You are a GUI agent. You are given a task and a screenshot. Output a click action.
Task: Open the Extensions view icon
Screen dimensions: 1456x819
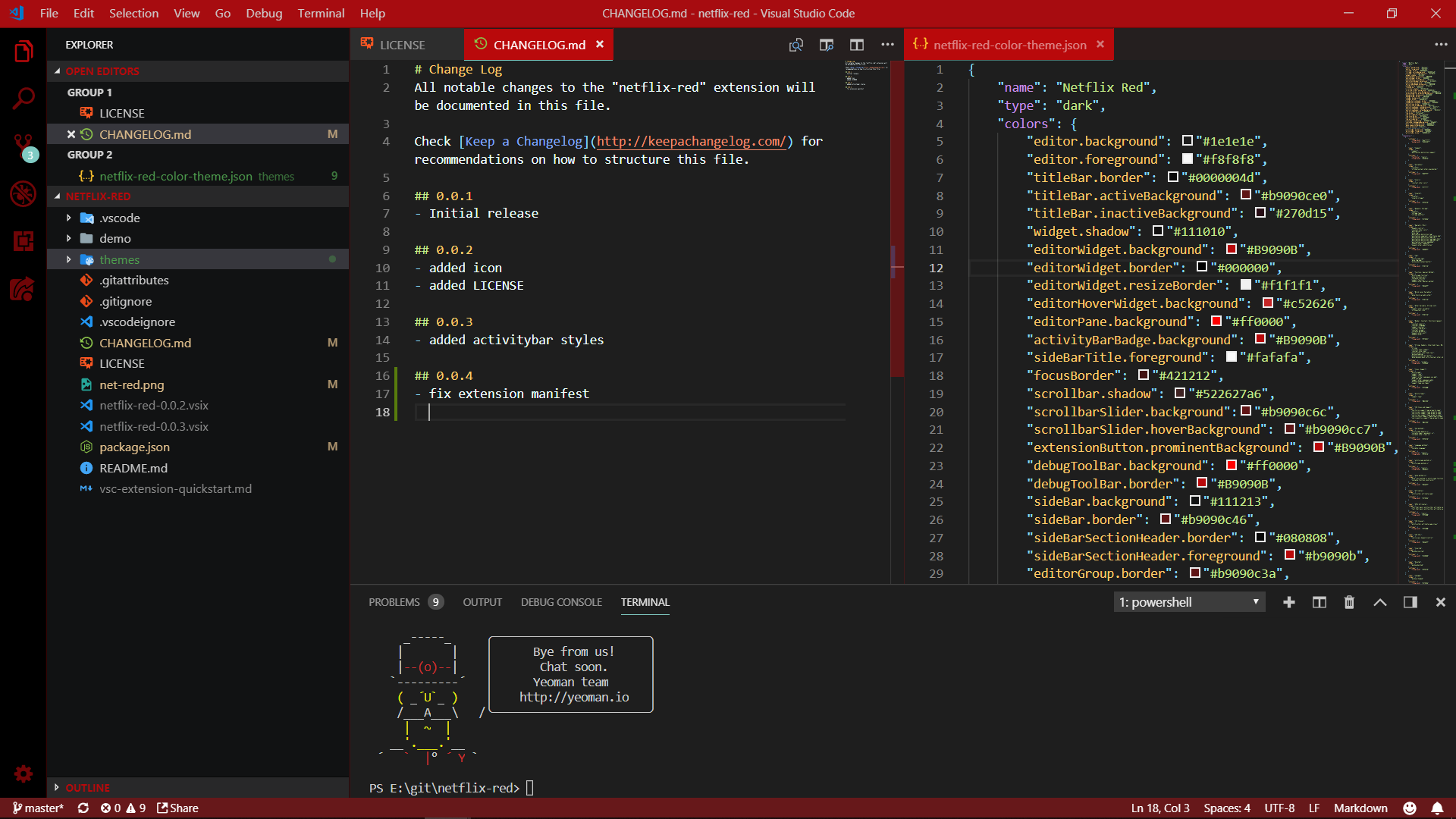[x=24, y=241]
